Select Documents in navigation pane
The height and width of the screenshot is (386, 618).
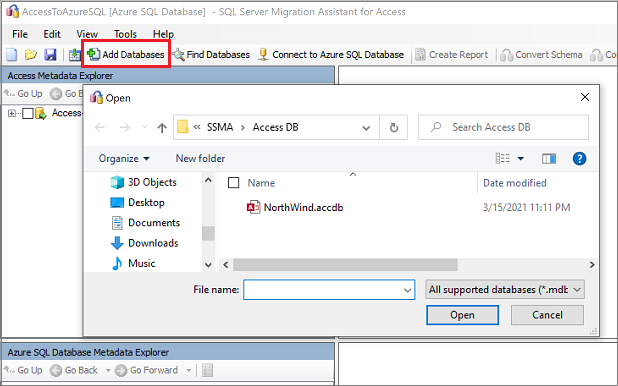(x=145, y=223)
